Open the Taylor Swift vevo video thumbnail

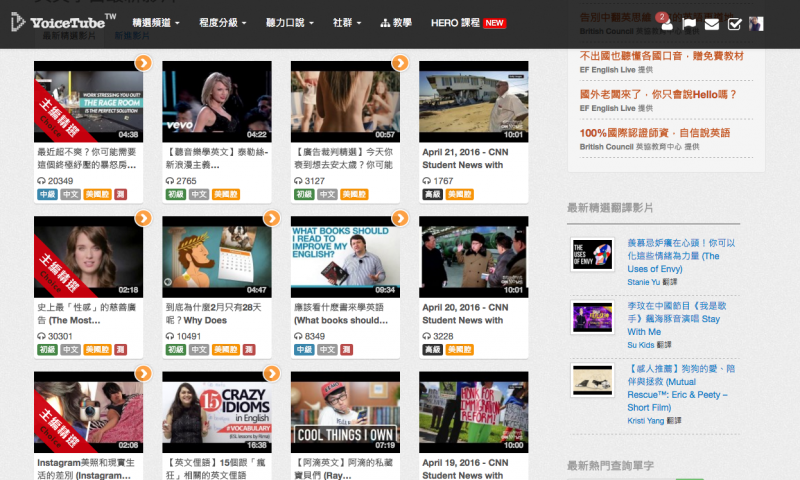pyautogui.click(x=217, y=102)
